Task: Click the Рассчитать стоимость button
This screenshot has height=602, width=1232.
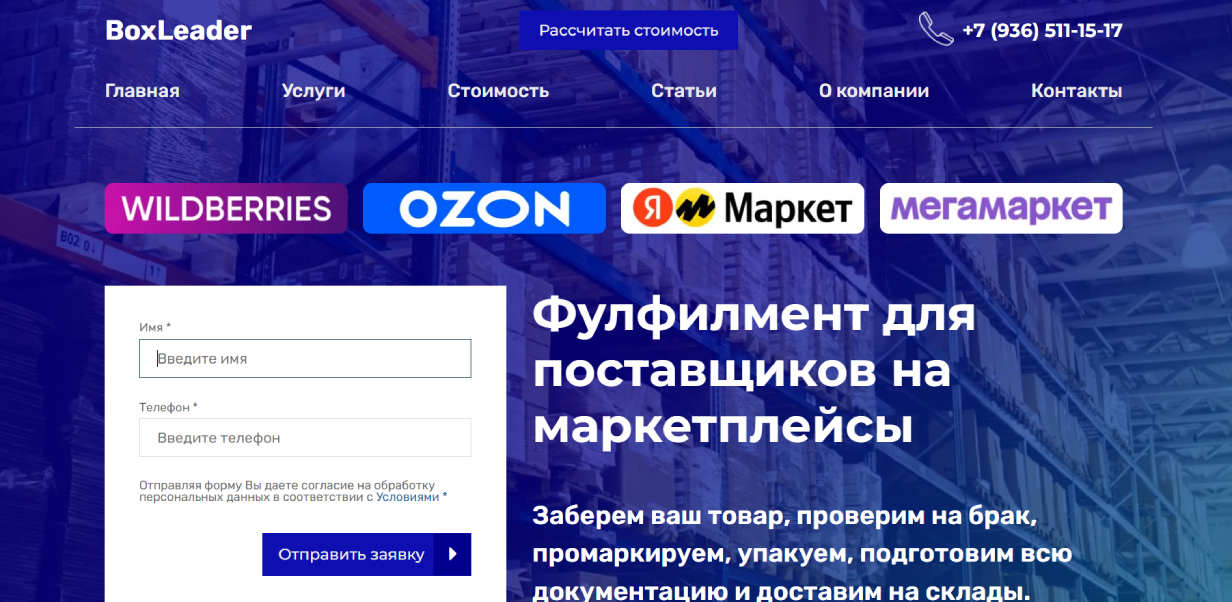Action: click(x=628, y=31)
